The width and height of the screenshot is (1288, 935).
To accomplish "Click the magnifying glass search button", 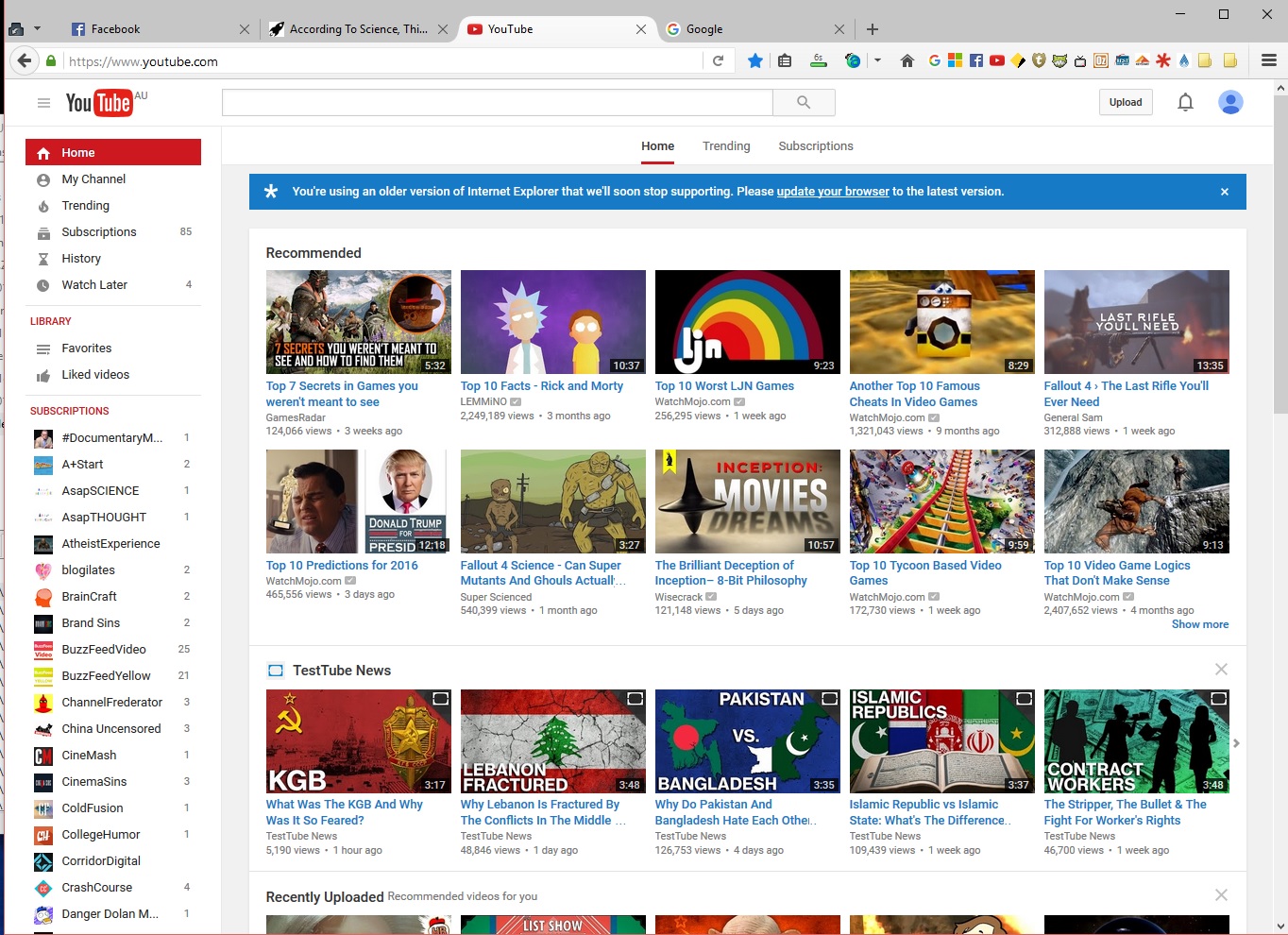I will tap(804, 102).
